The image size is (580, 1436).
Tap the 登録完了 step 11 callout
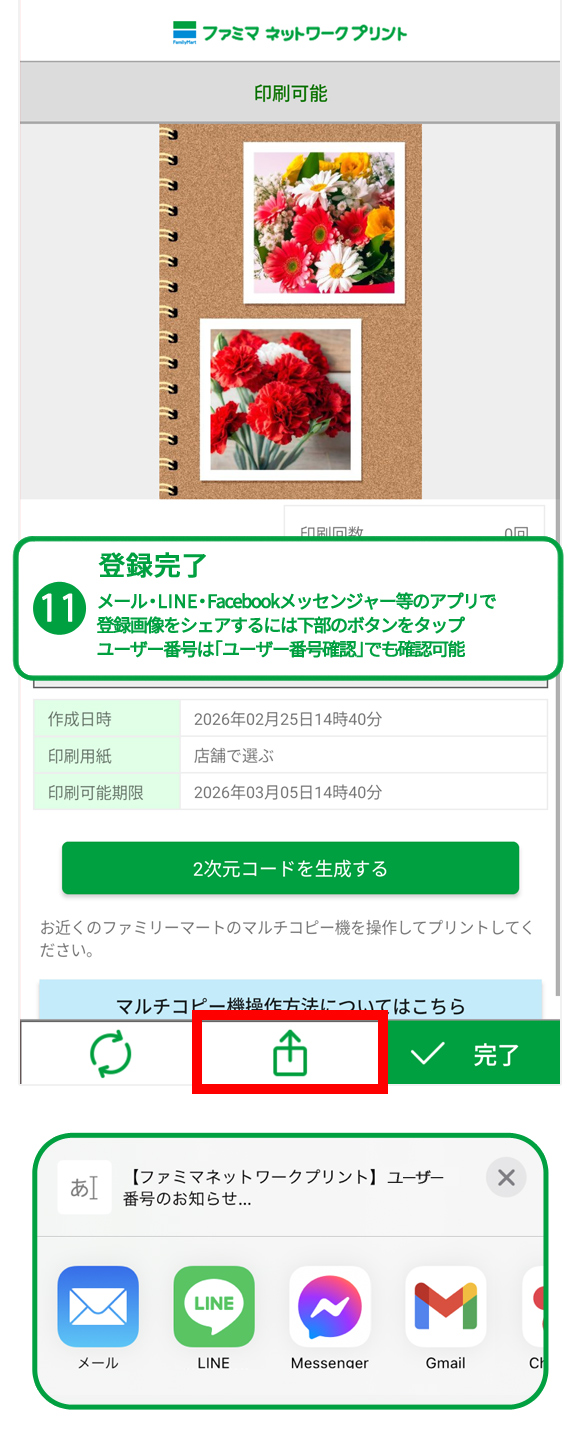click(288, 608)
